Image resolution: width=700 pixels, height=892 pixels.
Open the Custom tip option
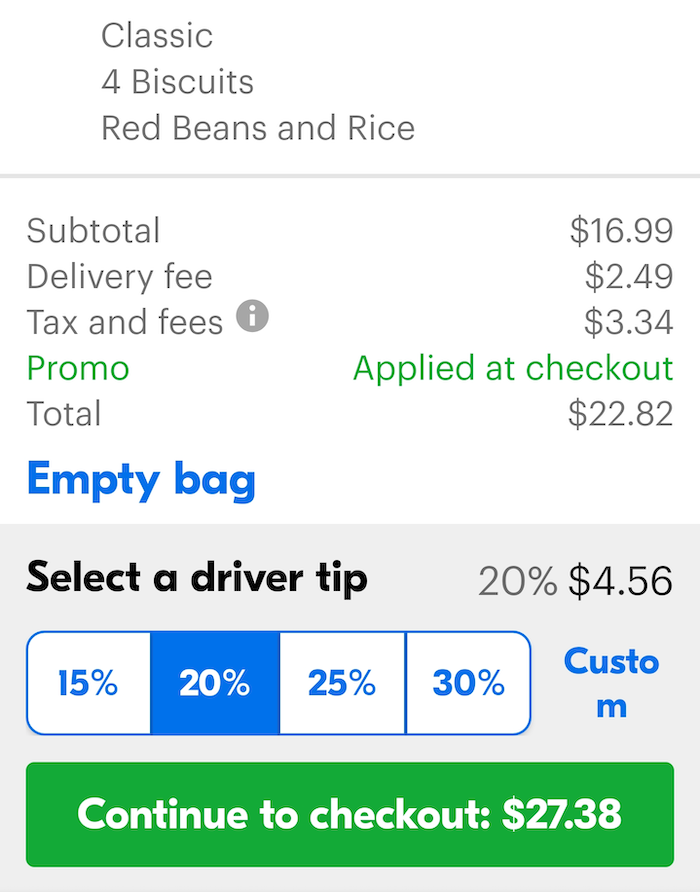pyautogui.click(x=611, y=683)
